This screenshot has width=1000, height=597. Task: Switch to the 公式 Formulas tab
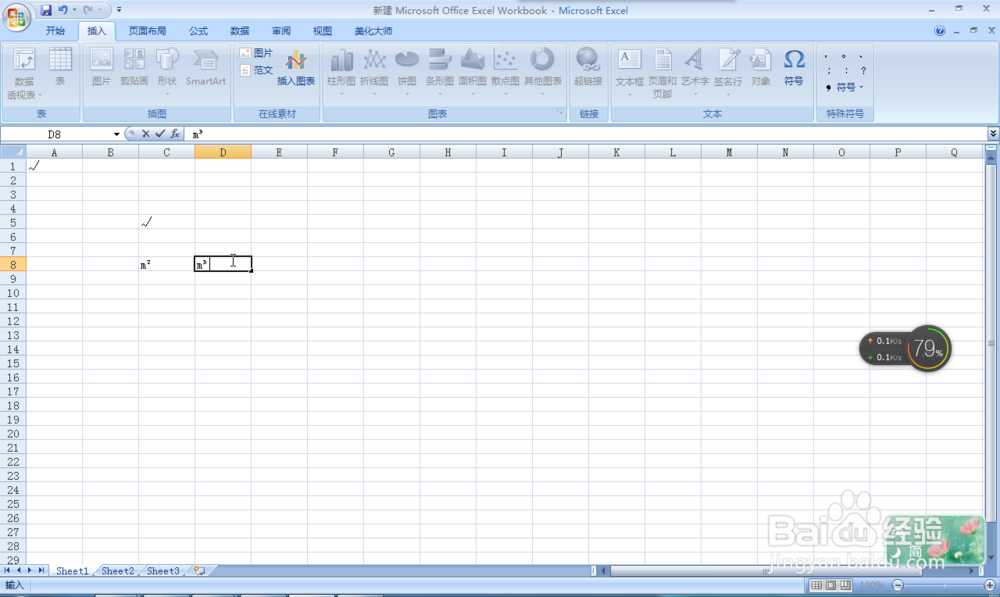coord(198,31)
